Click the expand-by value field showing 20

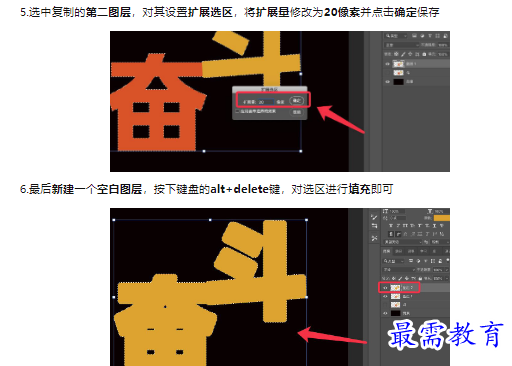tap(265, 102)
